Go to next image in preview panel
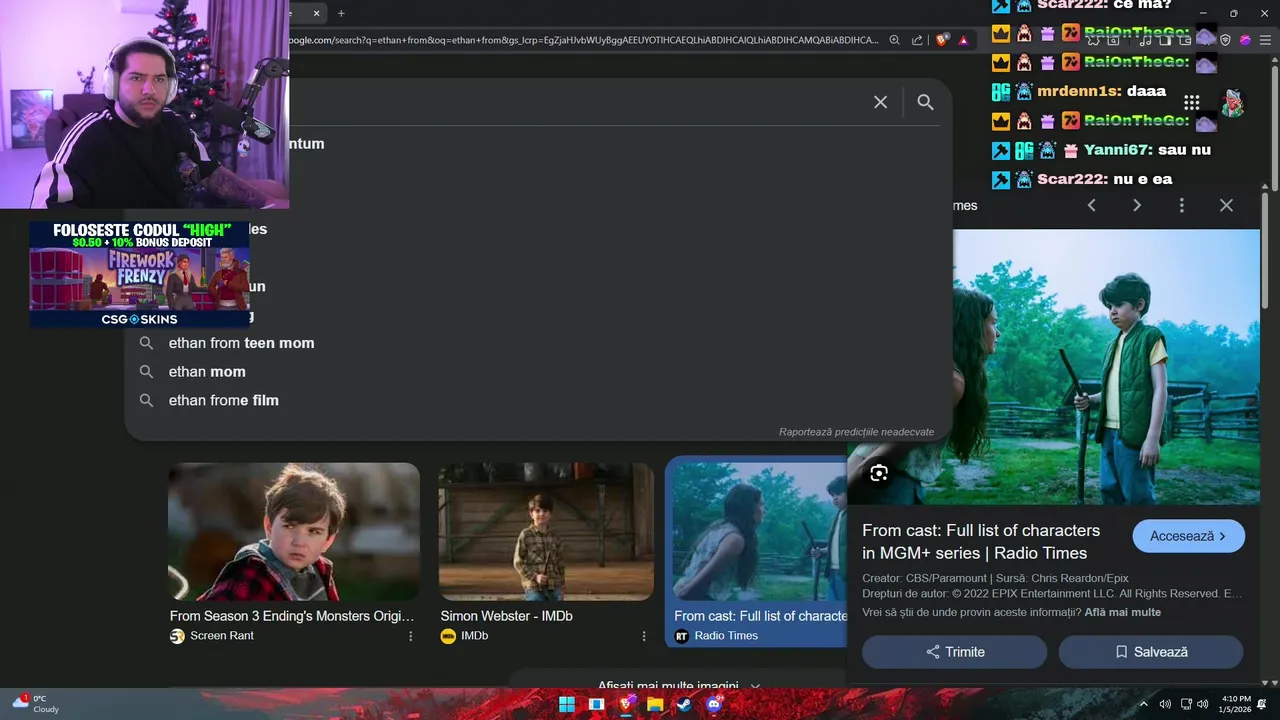 (x=1136, y=205)
